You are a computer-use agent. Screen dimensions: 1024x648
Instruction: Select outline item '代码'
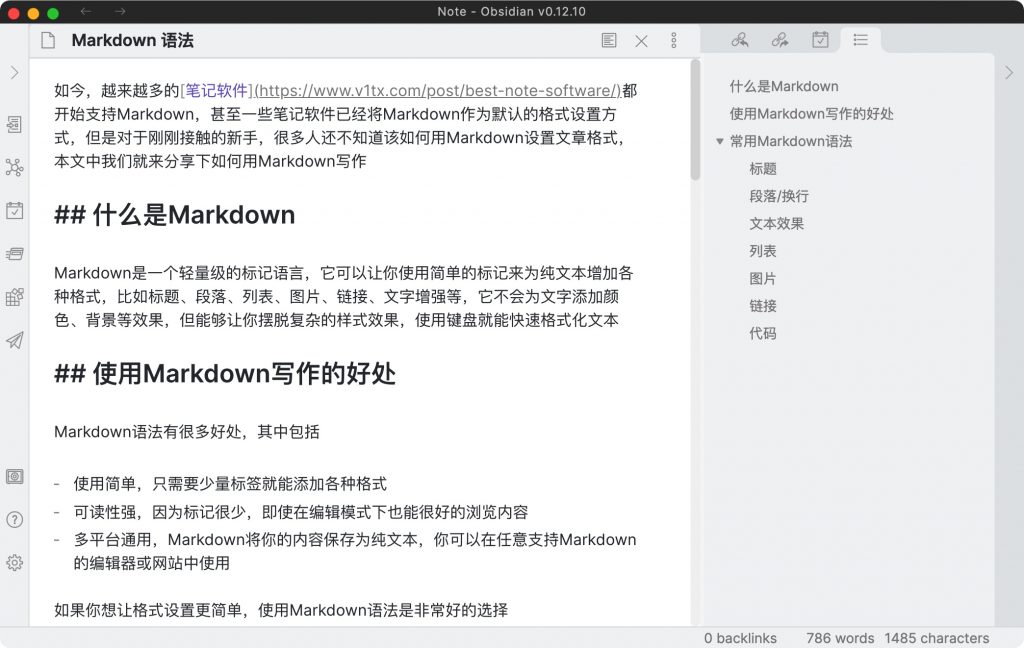point(763,333)
